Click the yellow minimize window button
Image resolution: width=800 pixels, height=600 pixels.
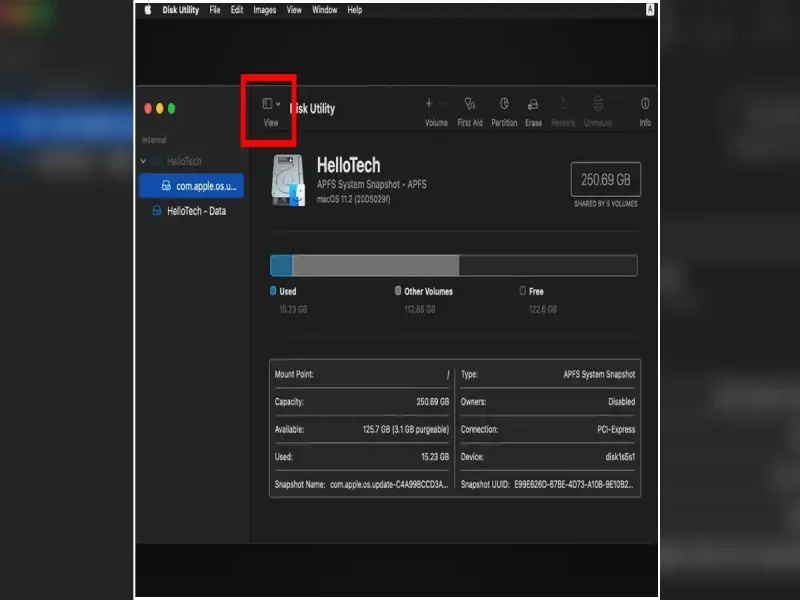pos(160,108)
